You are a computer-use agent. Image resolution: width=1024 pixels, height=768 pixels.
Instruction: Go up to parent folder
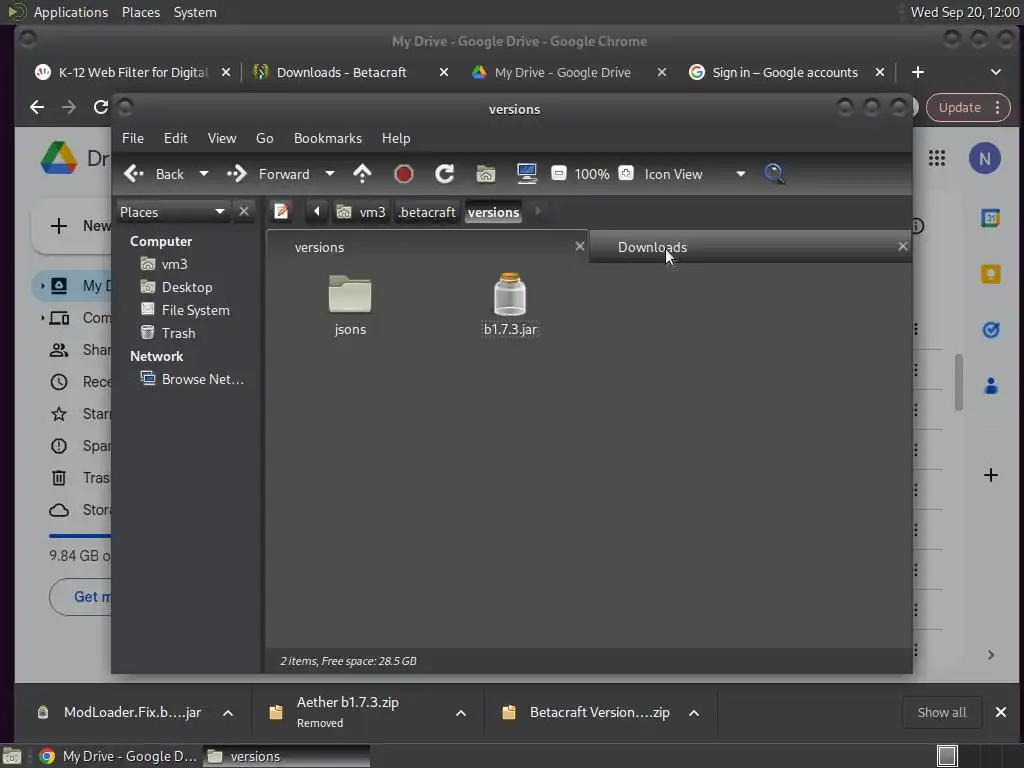(362, 174)
